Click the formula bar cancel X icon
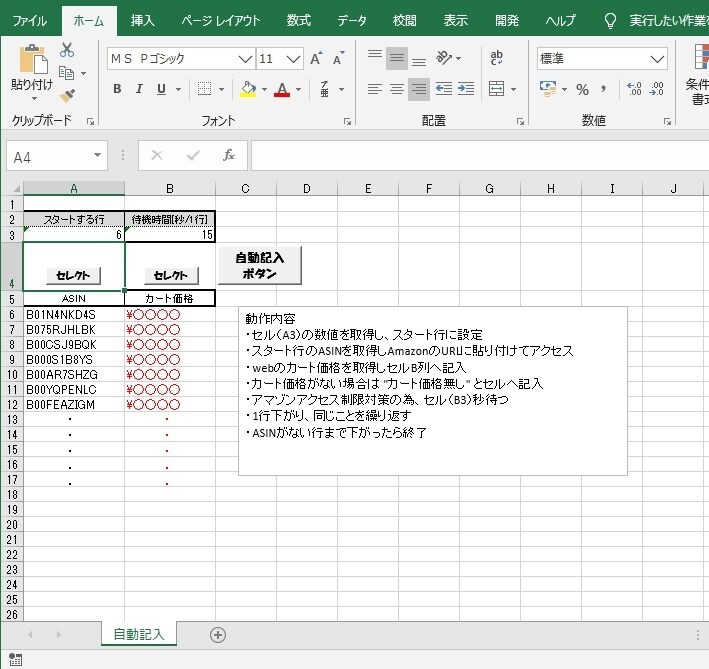This screenshot has height=669, width=709. click(x=157, y=155)
